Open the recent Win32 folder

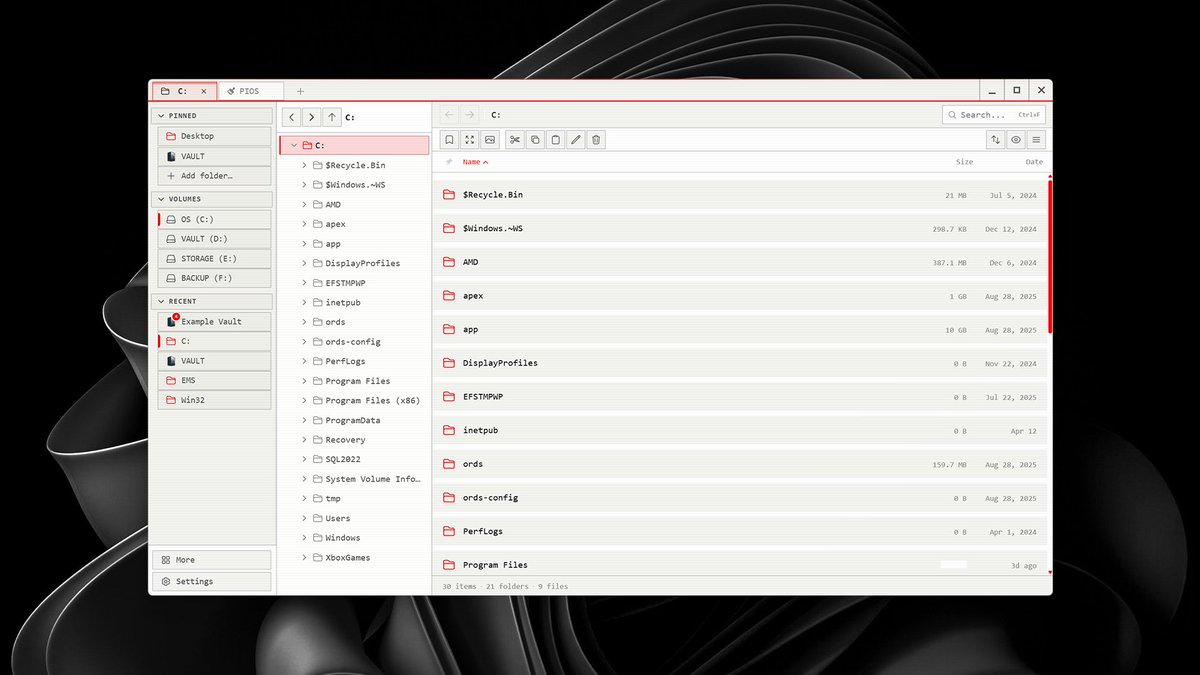coord(214,400)
